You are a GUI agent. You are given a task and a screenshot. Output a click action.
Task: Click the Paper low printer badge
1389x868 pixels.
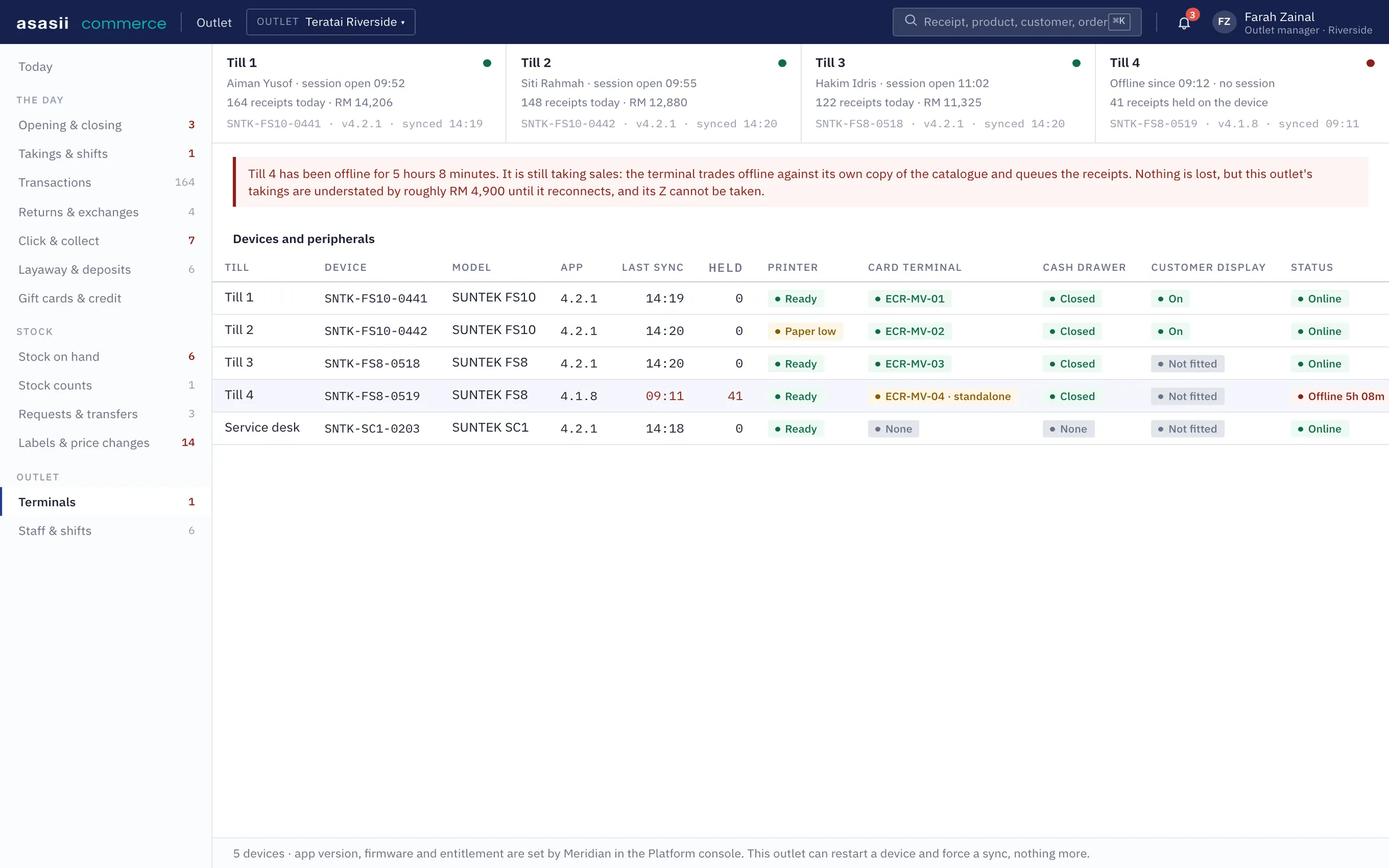pyautogui.click(x=805, y=331)
